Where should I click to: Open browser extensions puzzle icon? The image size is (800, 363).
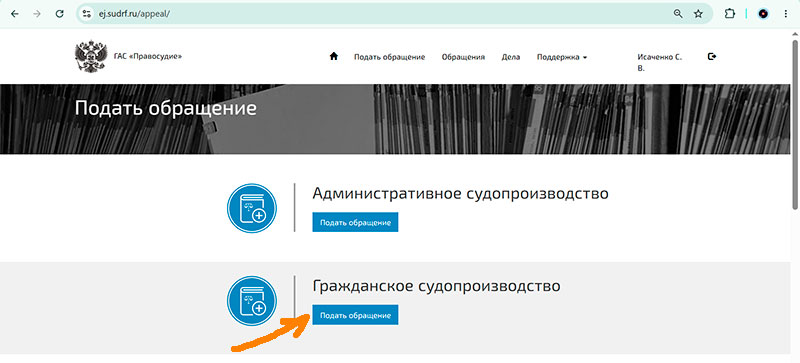click(730, 14)
